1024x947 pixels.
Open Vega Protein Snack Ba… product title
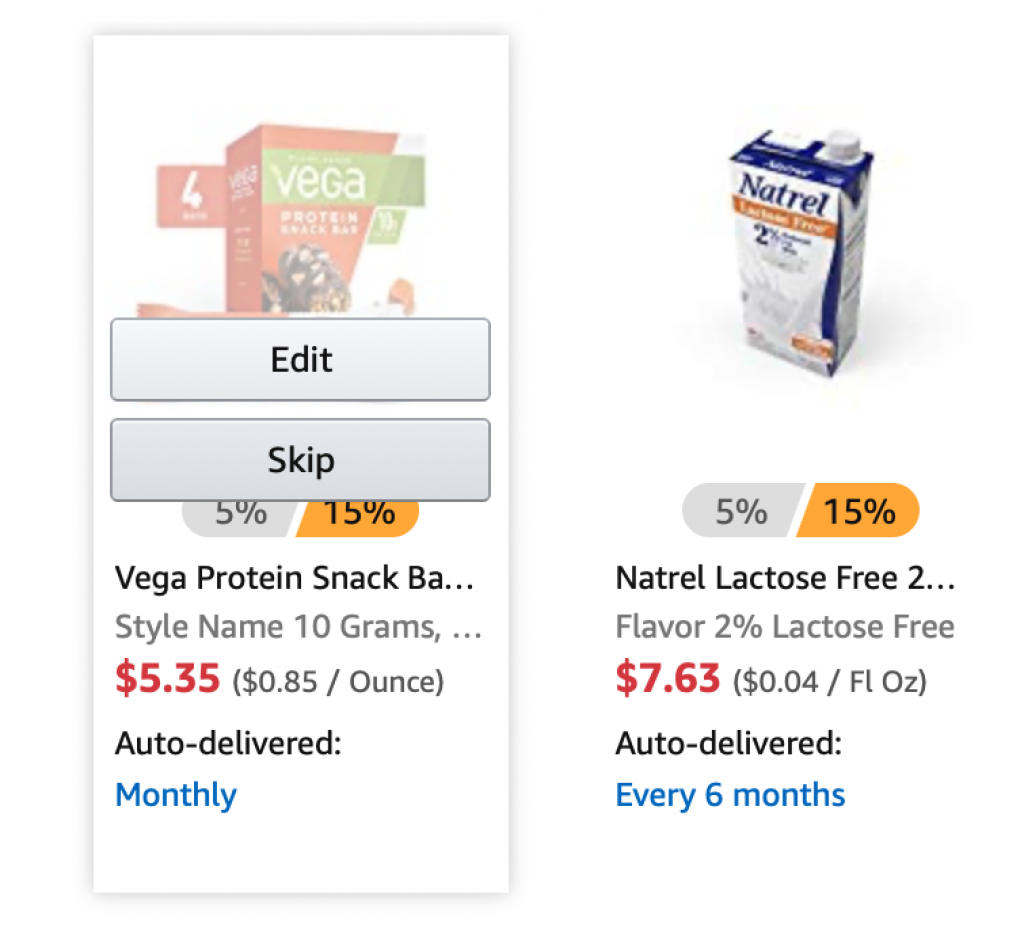[x=295, y=578]
